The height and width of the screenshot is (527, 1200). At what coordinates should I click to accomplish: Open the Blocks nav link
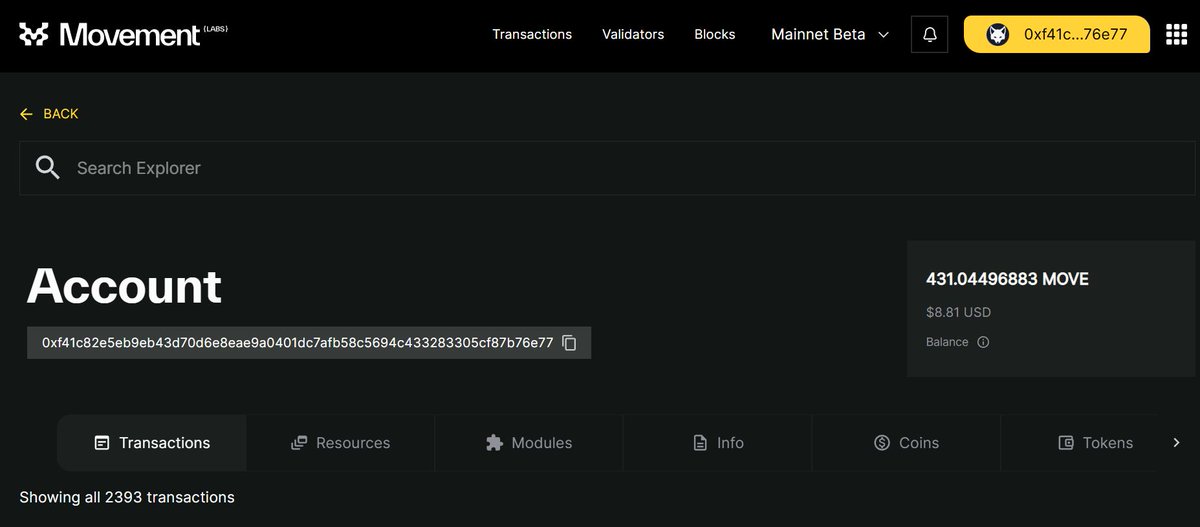coord(715,34)
